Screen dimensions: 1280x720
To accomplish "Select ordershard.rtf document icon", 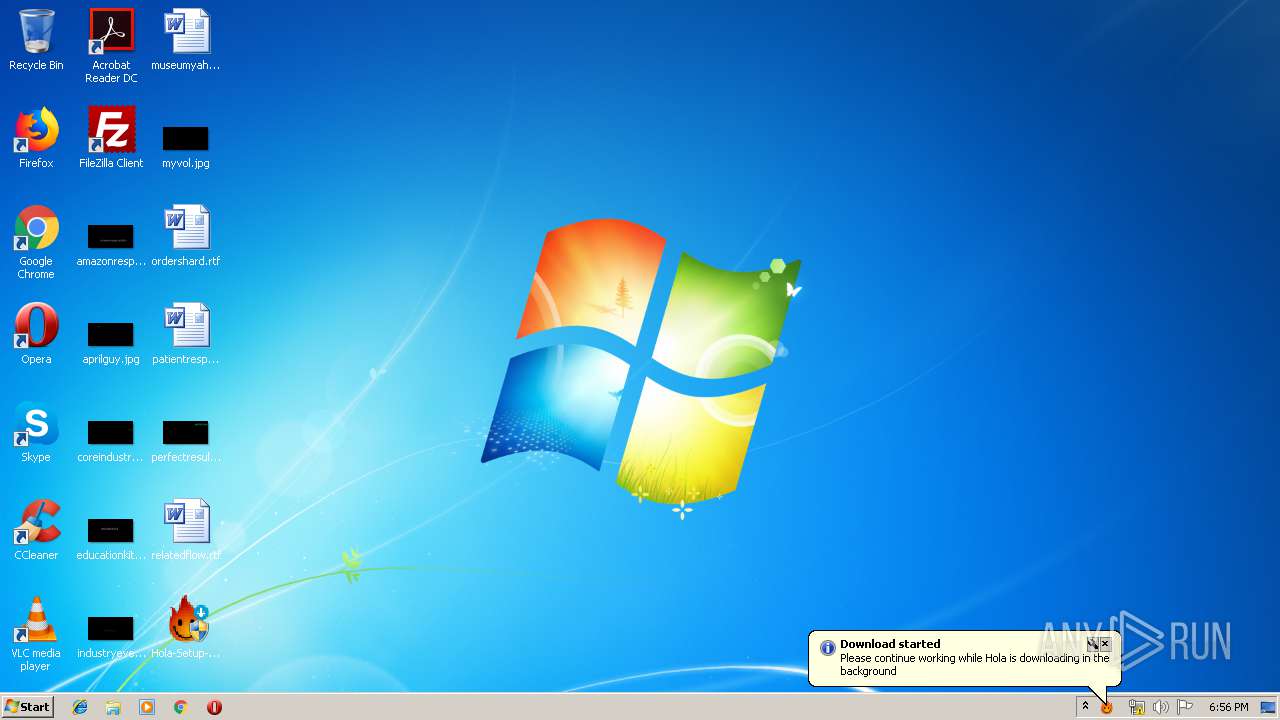I will click(x=186, y=236).
